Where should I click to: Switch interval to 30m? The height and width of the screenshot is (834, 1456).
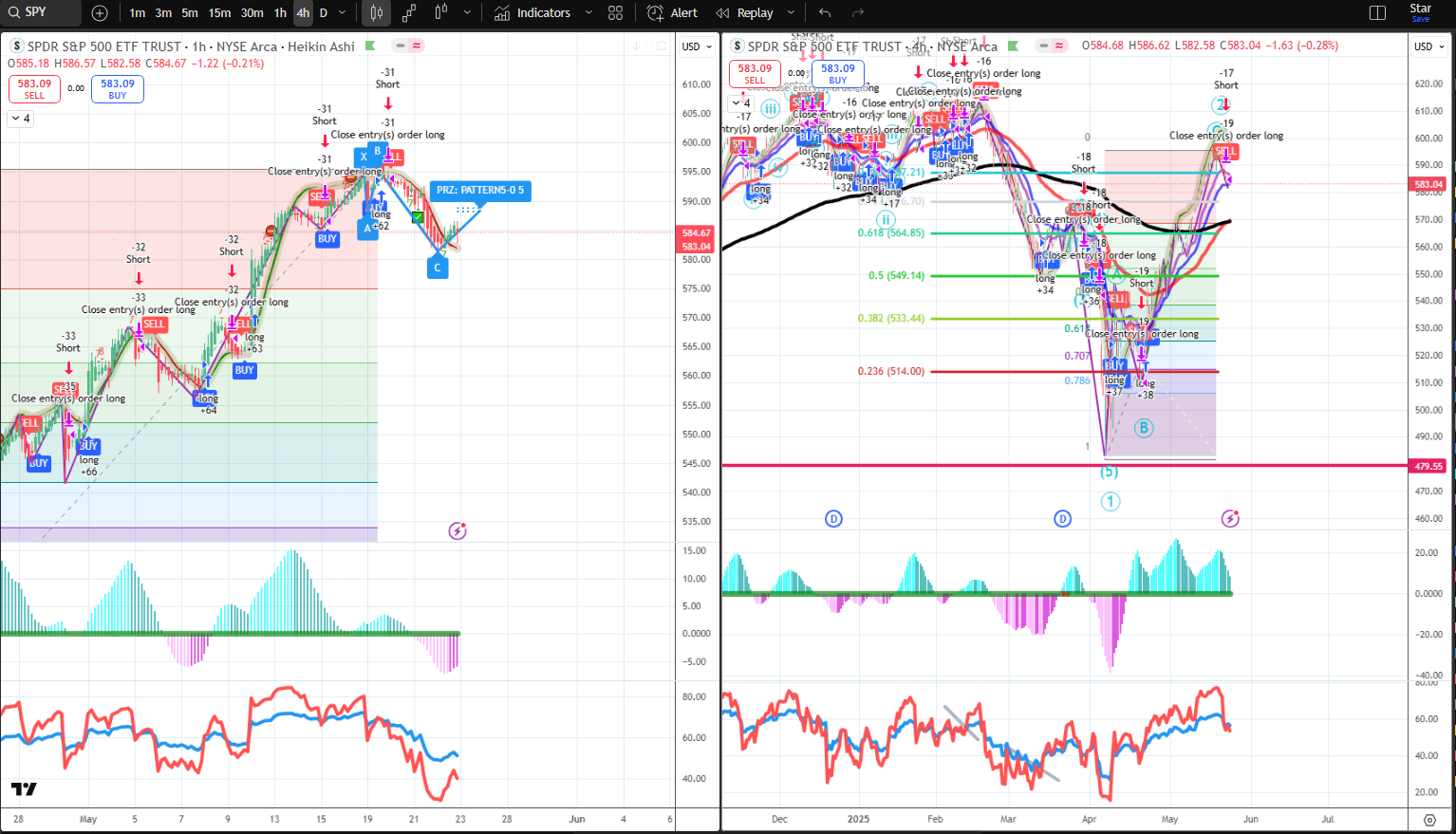point(252,13)
